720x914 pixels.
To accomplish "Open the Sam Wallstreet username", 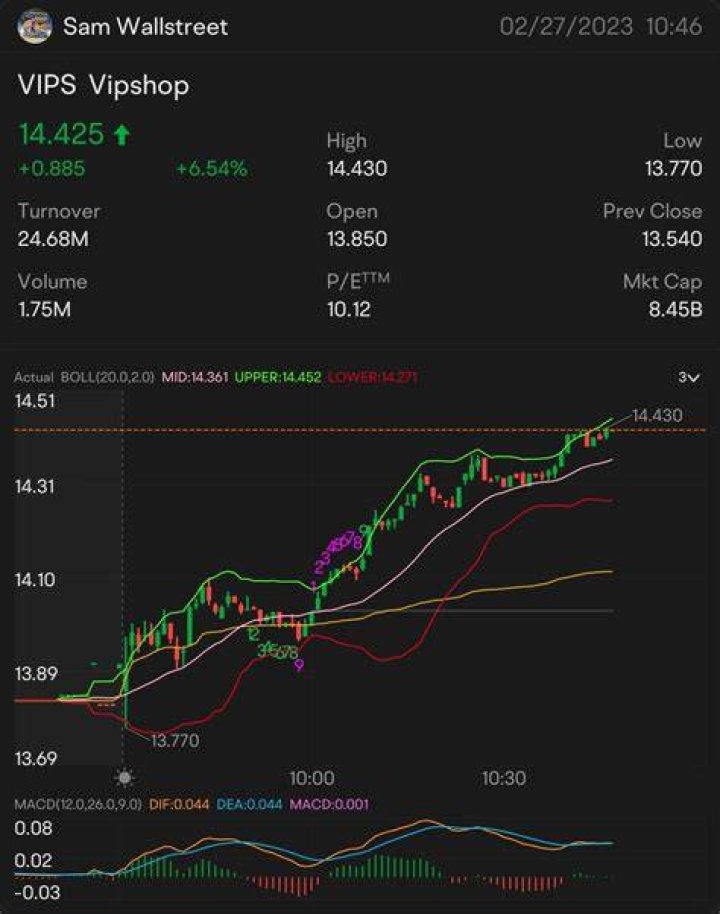I will click(x=145, y=27).
